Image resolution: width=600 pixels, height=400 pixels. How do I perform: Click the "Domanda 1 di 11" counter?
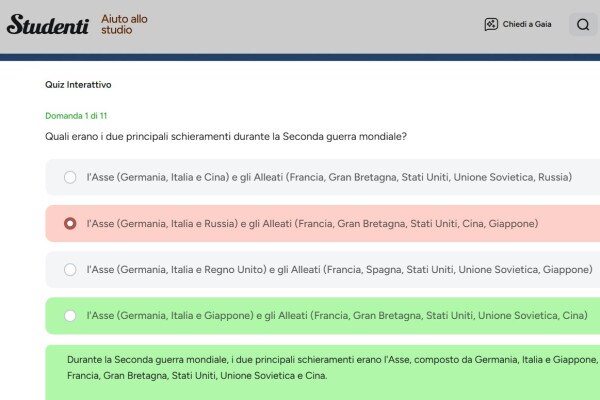point(76,116)
